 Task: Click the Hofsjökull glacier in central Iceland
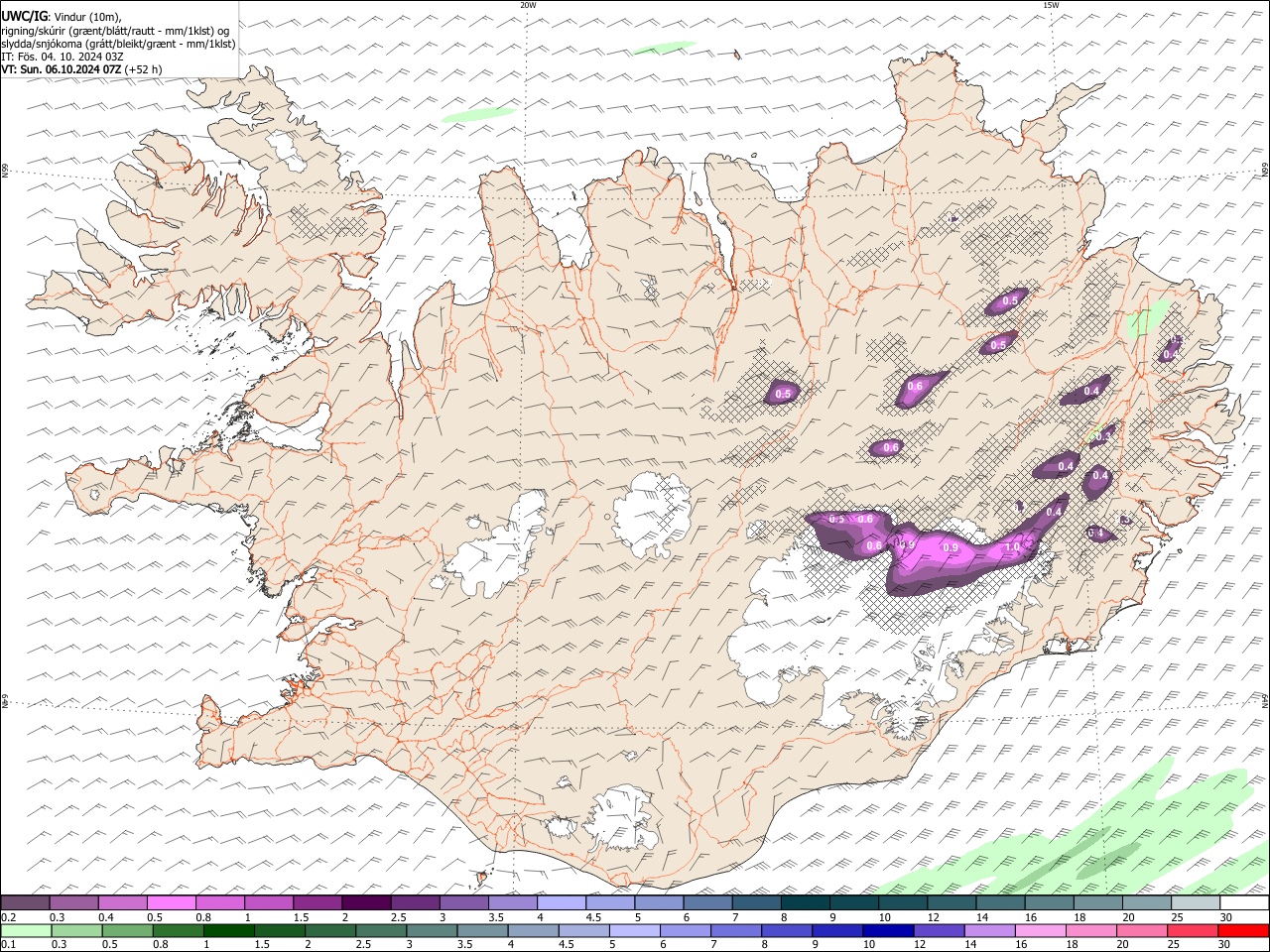(652, 514)
